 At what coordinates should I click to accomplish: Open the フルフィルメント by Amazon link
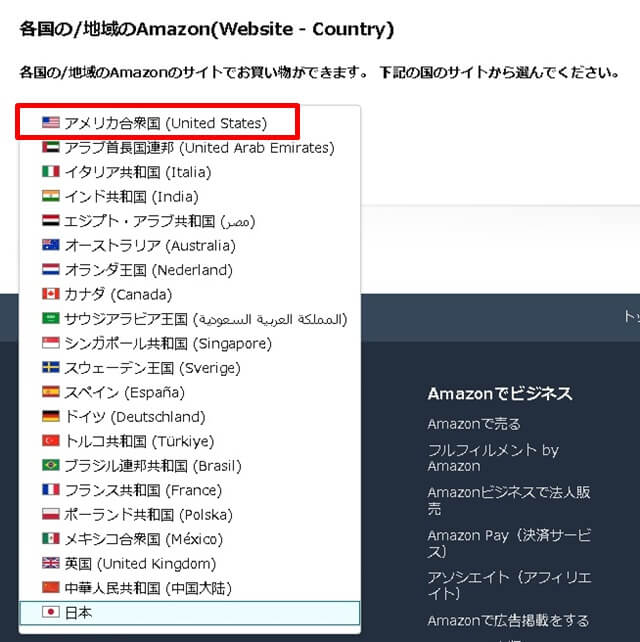[x=492, y=458]
